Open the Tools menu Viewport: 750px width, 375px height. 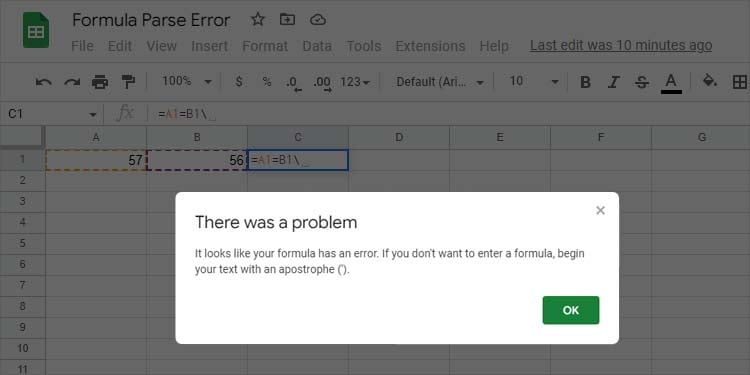tap(364, 46)
